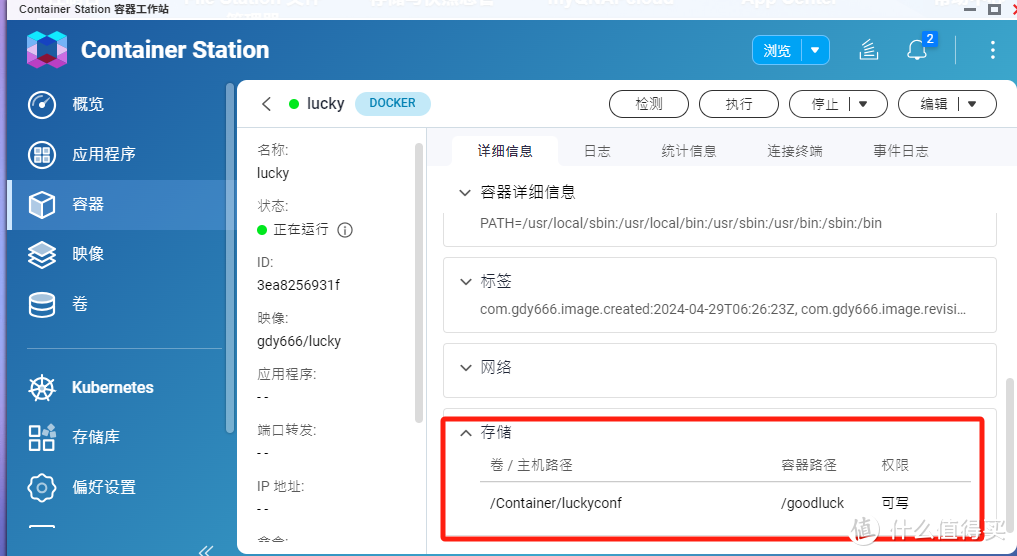Click the 编辑 button
The image size is (1017, 556).
point(933,104)
